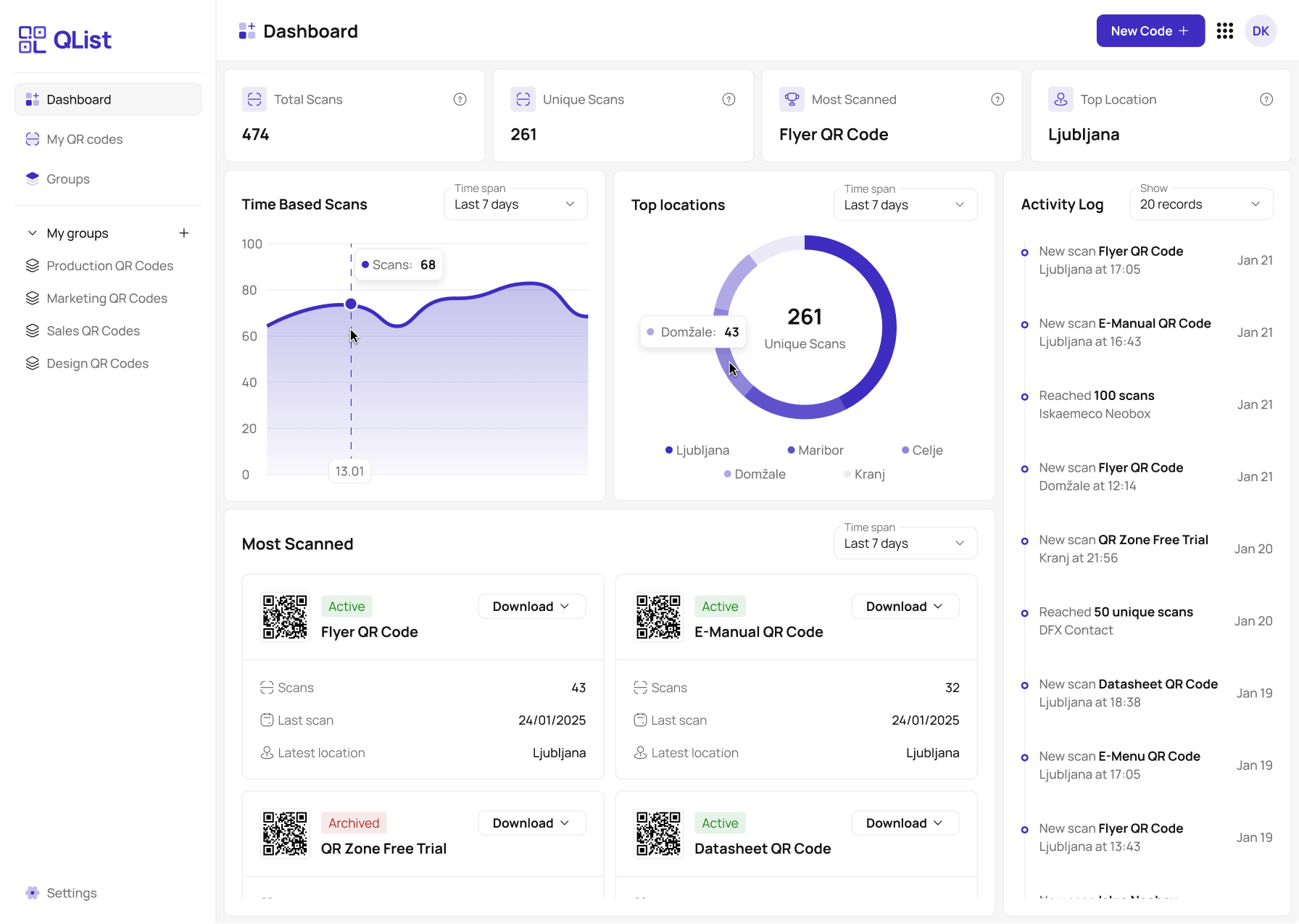Image resolution: width=1299 pixels, height=924 pixels.
Task: Go to Groups in sidebar
Action: pos(68,179)
